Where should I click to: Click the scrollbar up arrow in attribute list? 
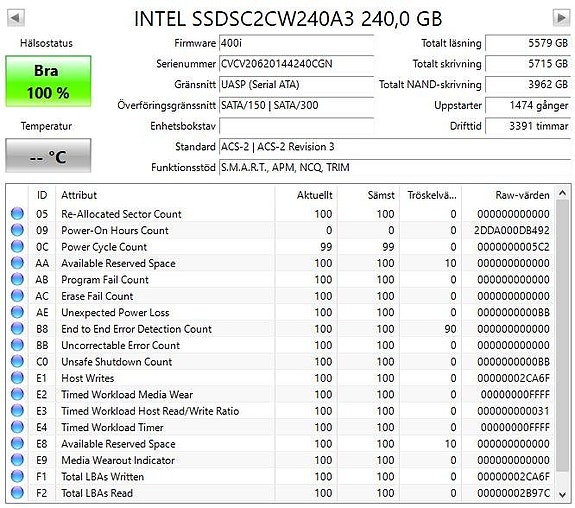coord(562,193)
